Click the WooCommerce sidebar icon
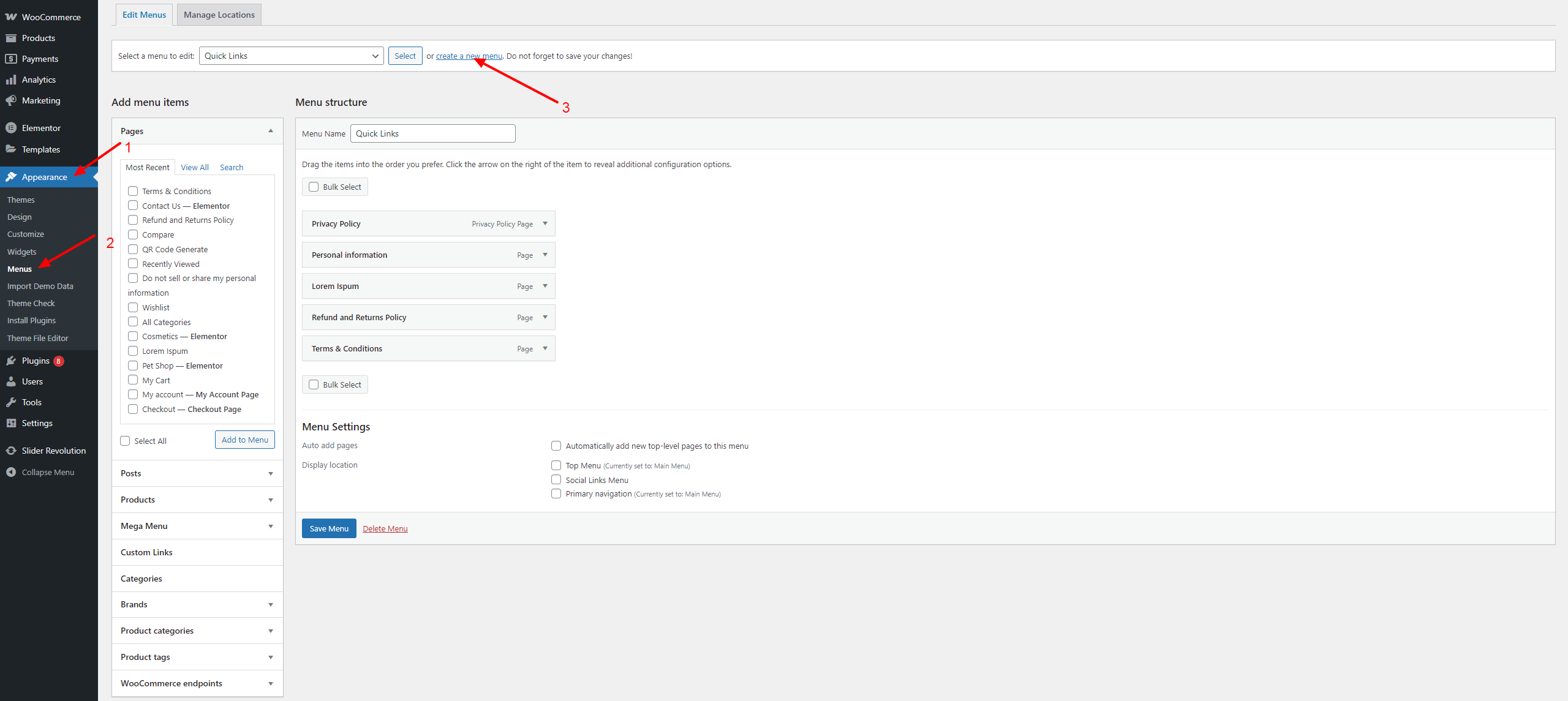 11,17
